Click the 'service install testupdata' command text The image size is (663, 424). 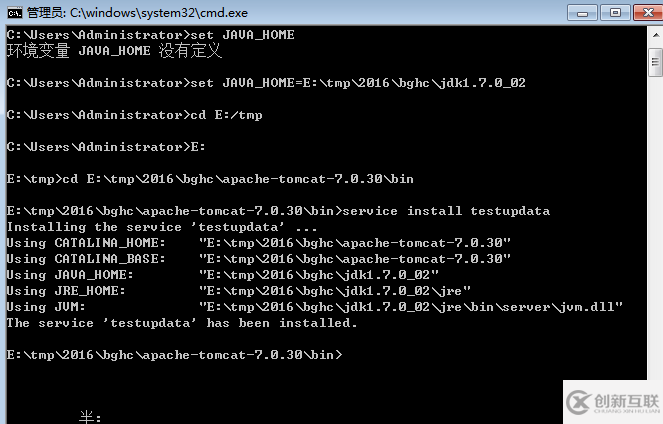pos(446,211)
